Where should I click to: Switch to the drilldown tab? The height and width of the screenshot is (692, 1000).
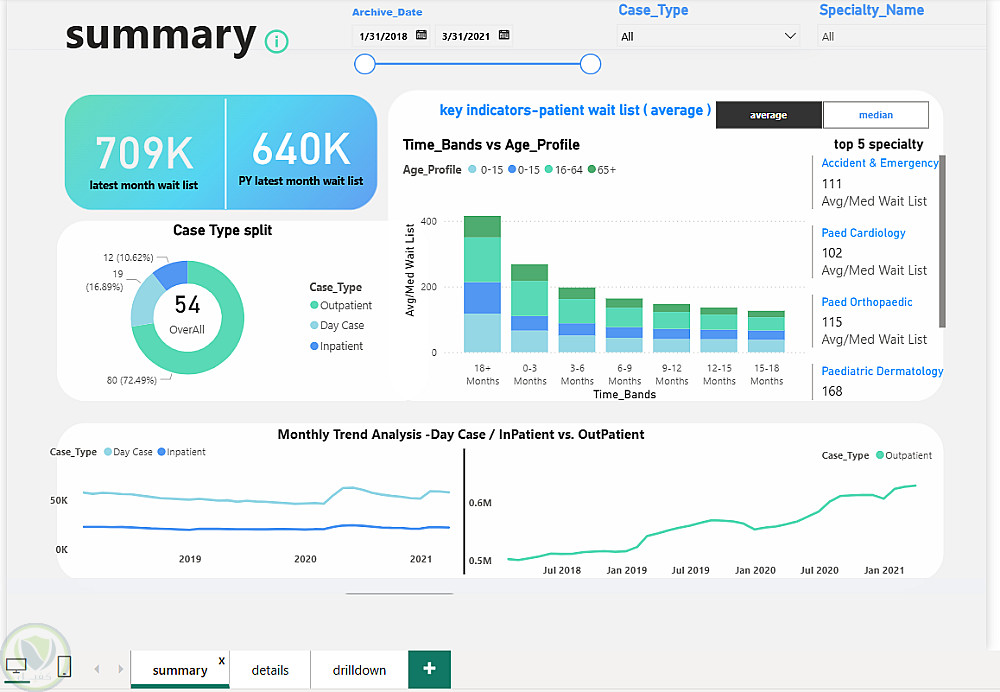tap(359, 670)
